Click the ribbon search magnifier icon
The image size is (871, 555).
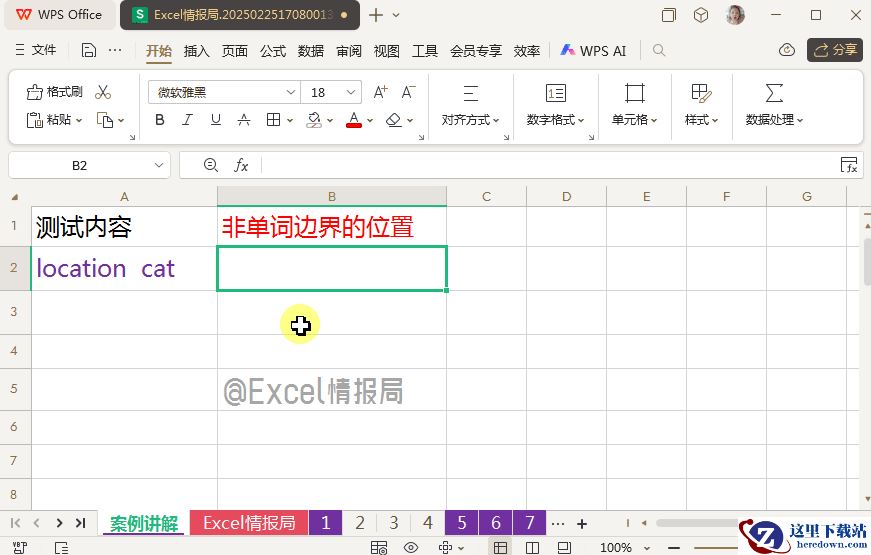[x=659, y=51]
